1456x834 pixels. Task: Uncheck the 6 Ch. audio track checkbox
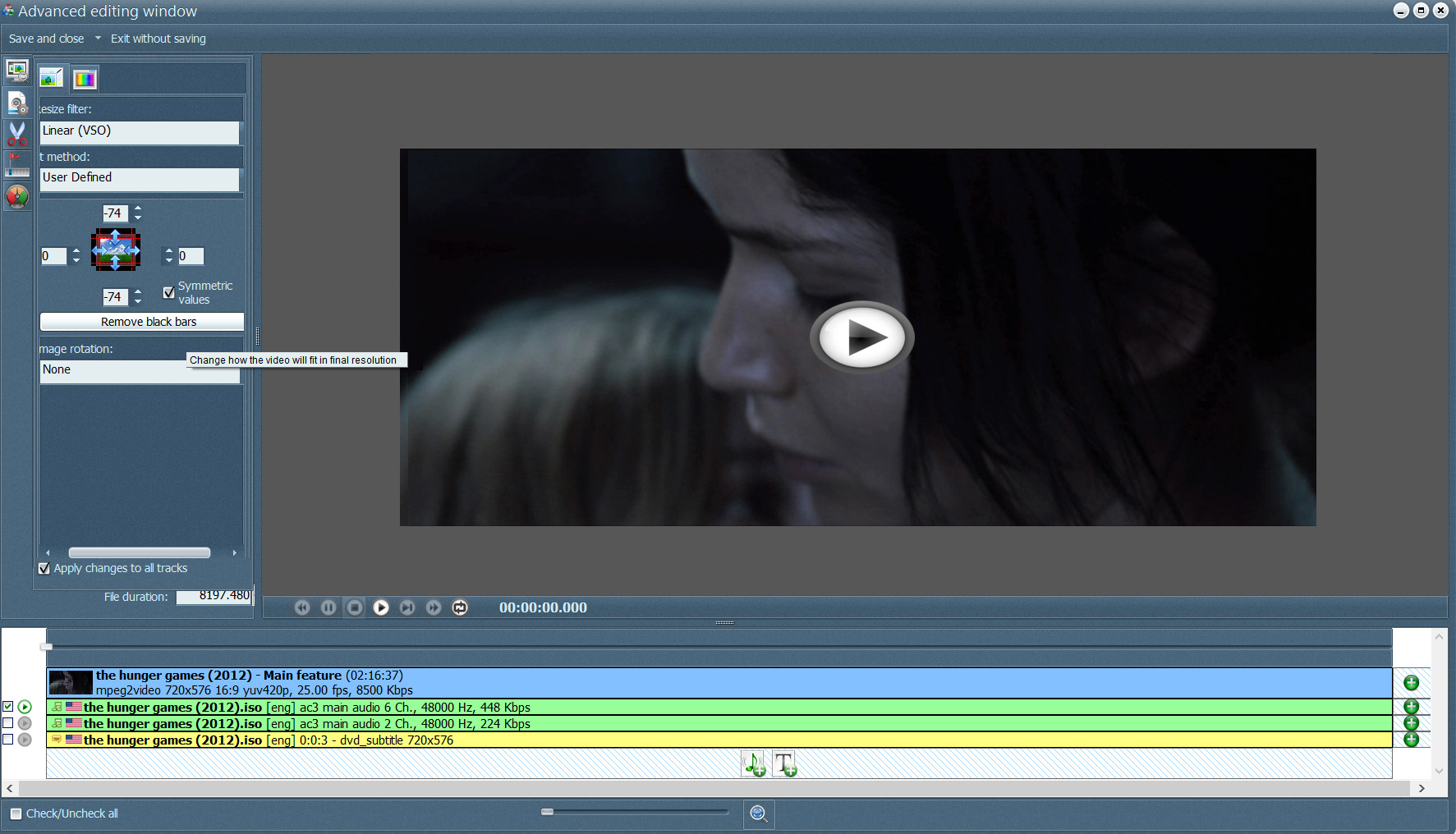click(8, 707)
